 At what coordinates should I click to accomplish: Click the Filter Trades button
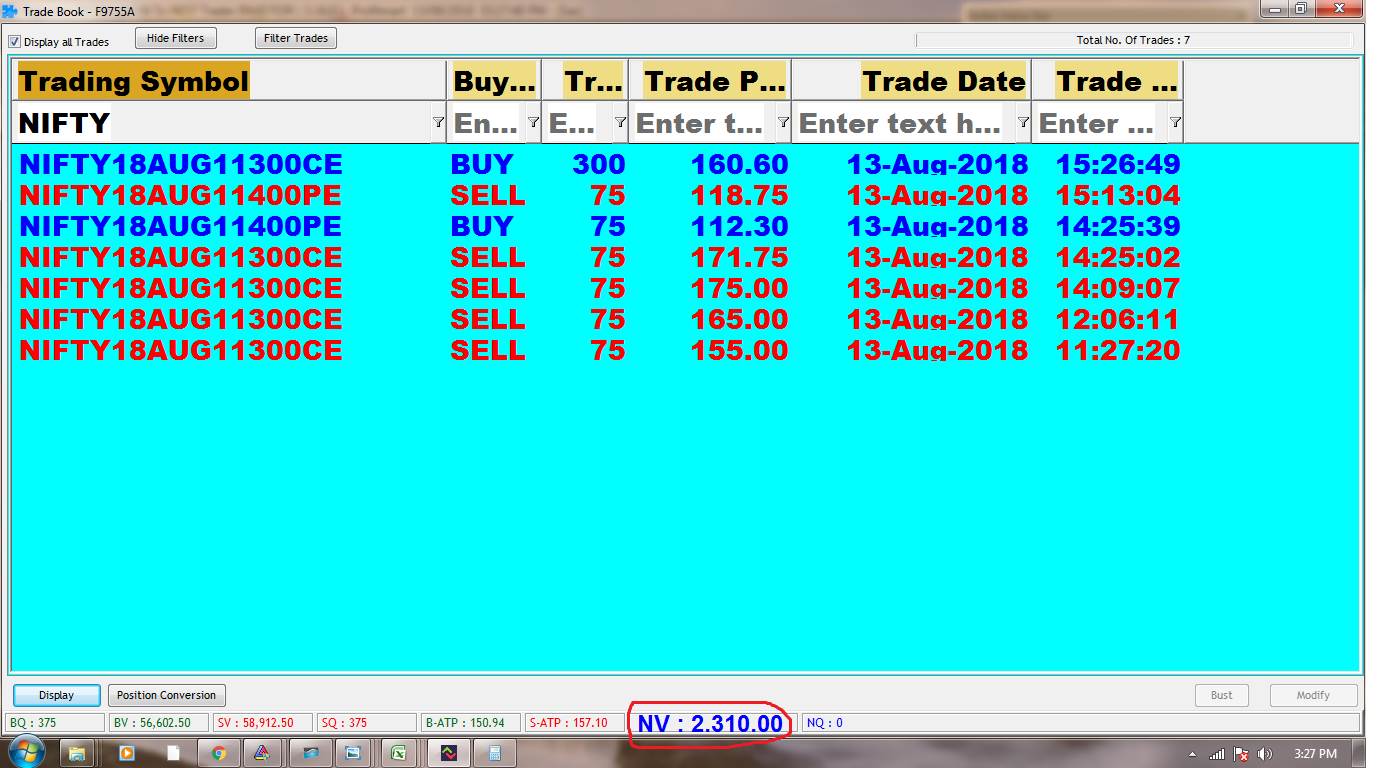[296, 38]
